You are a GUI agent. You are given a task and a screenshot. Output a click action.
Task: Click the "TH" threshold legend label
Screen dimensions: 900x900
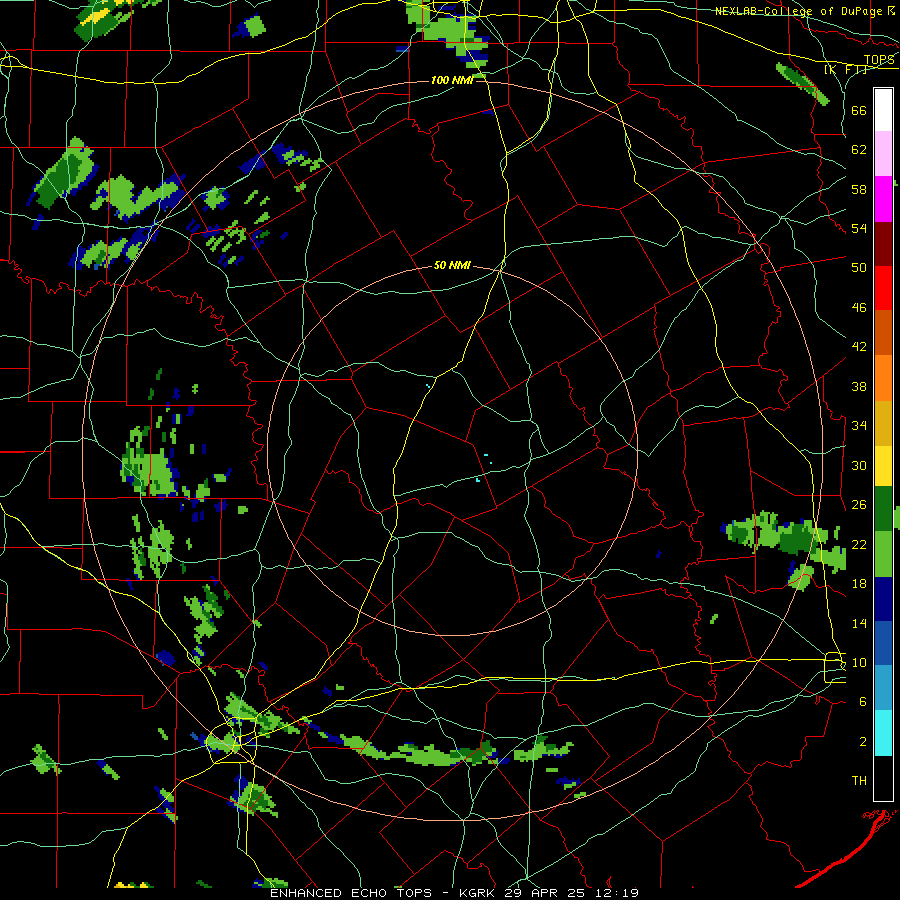[859, 780]
